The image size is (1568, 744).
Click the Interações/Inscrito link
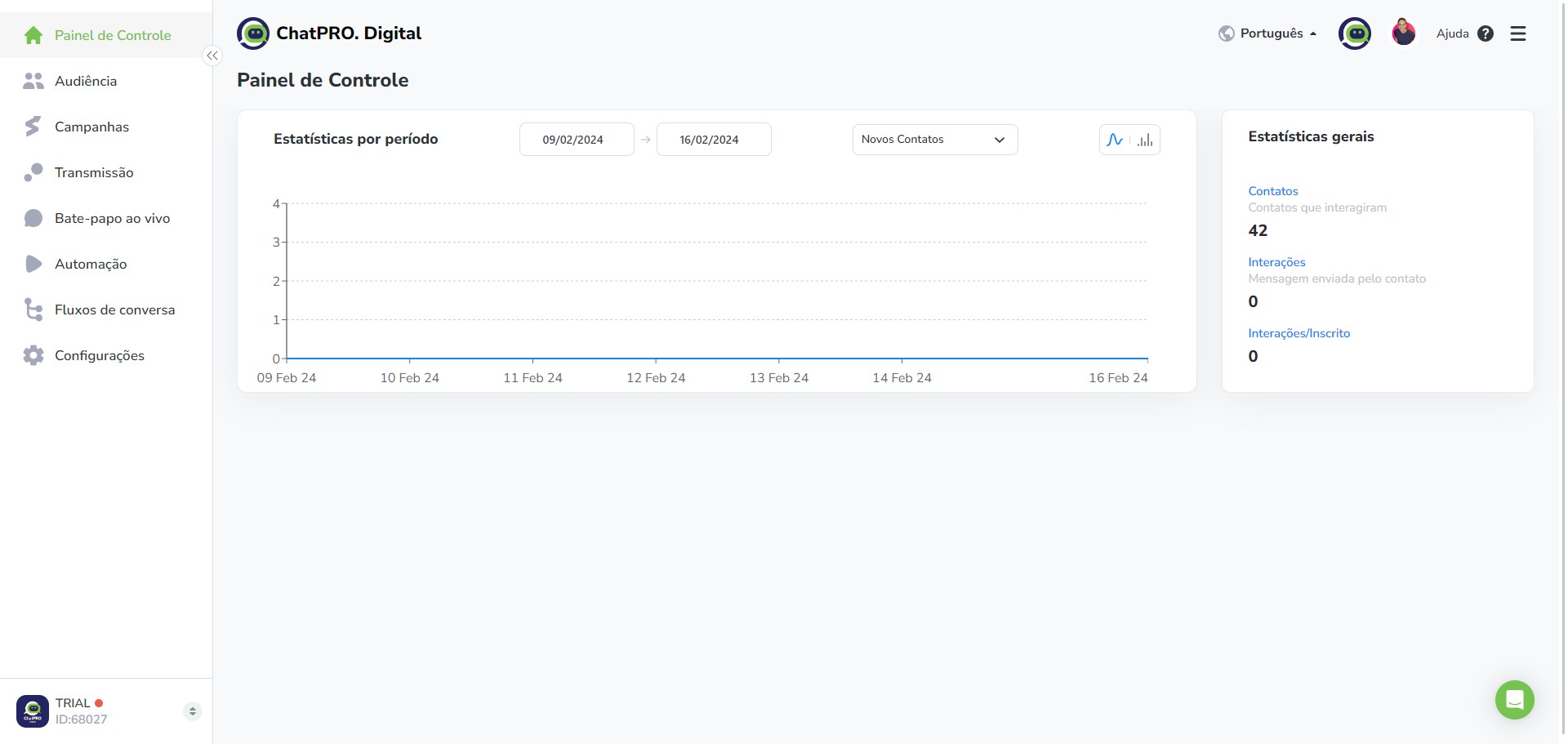[1298, 333]
